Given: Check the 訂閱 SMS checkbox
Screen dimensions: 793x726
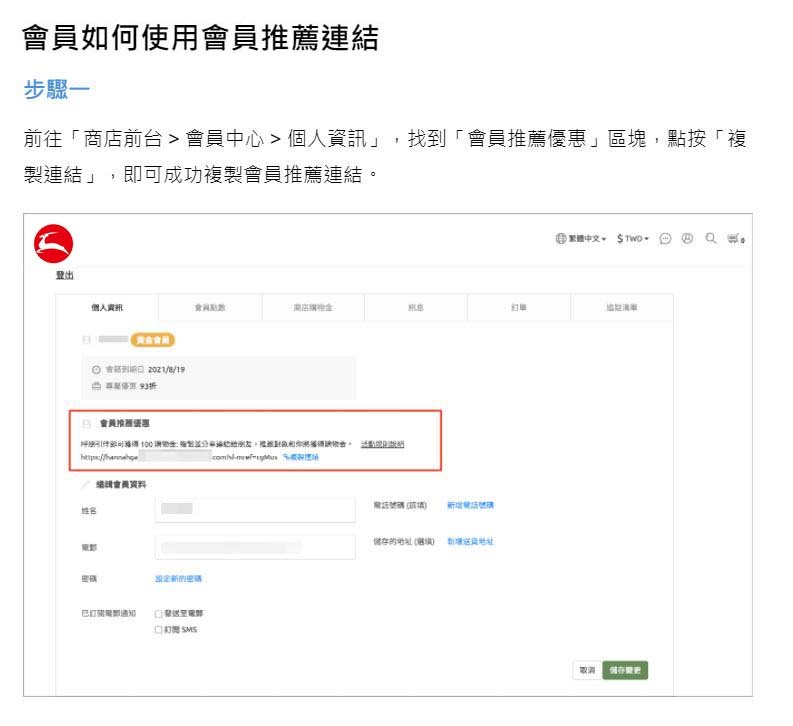Looking at the screenshot, I should click(x=158, y=629).
